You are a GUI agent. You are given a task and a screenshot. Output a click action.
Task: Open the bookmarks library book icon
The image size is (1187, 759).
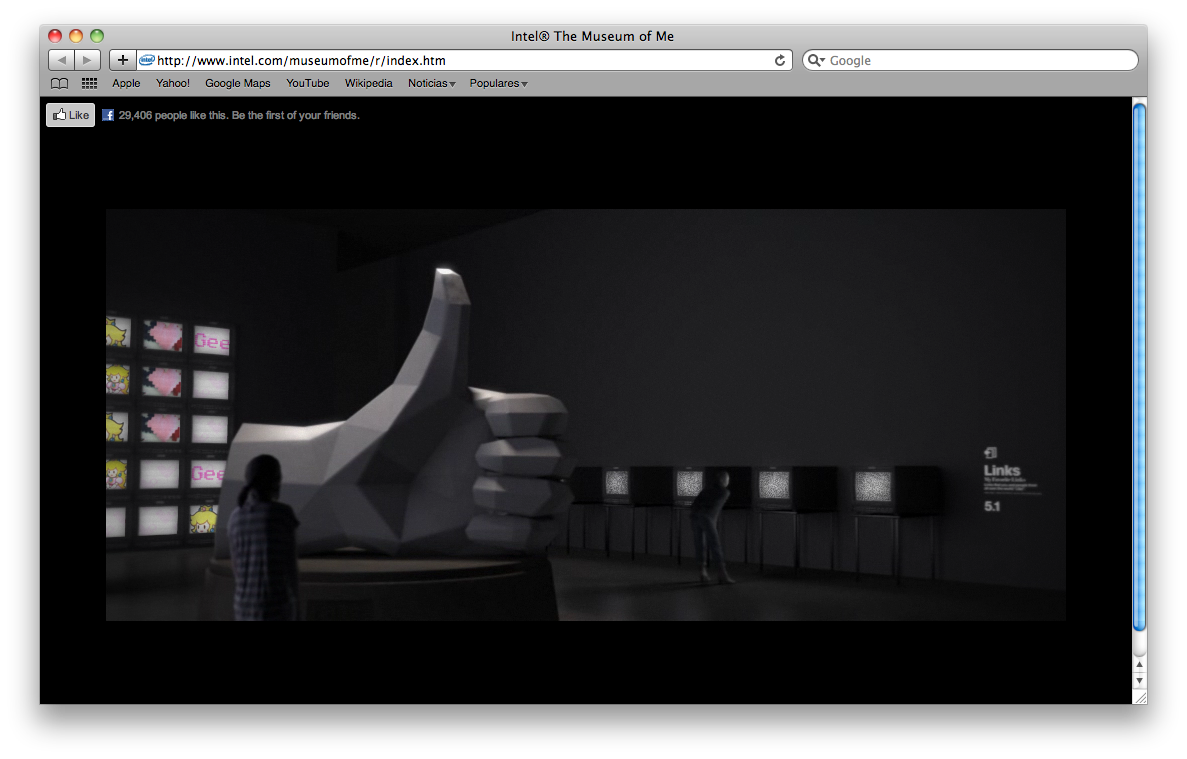click(60, 84)
